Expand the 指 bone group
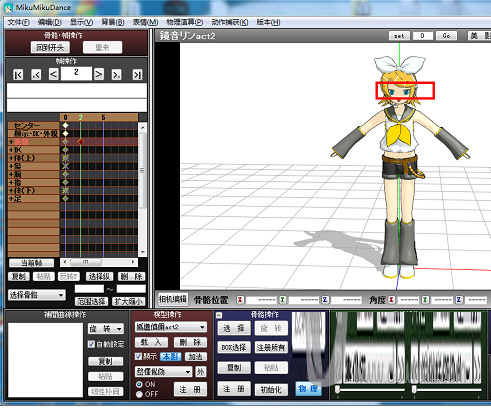 tap(11, 183)
